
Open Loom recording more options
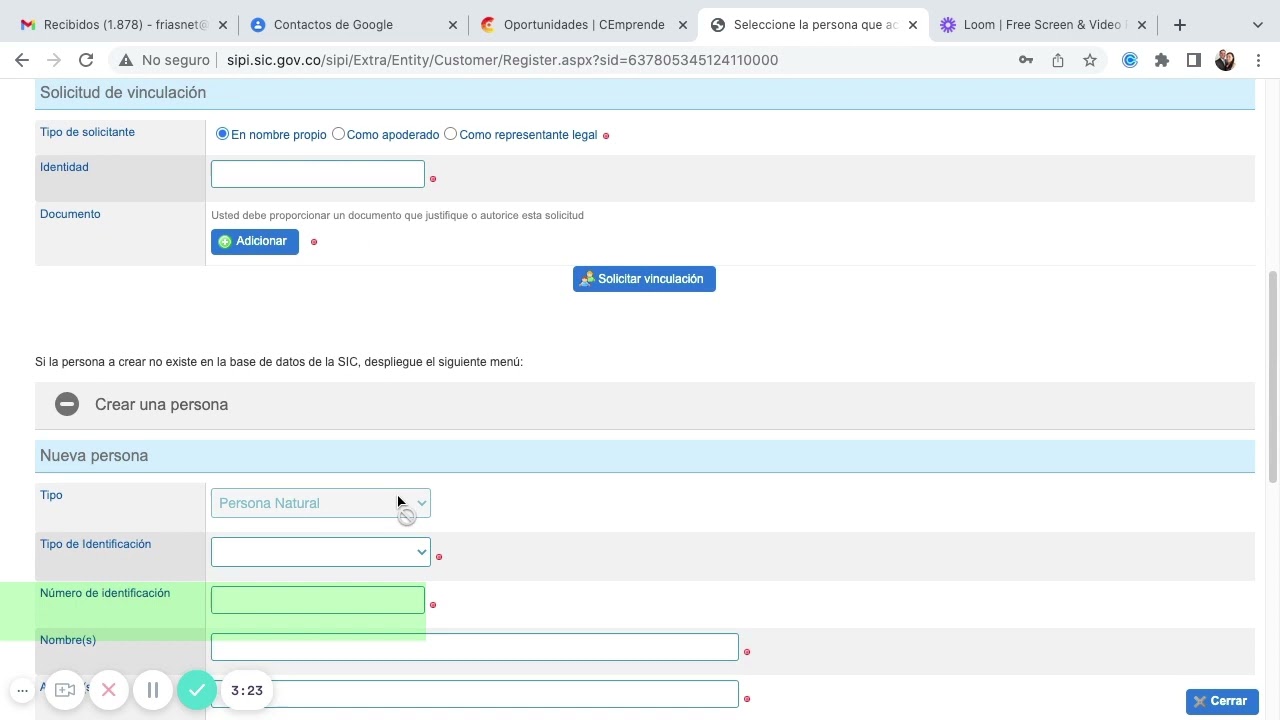pyautogui.click(x=22, y=690)
